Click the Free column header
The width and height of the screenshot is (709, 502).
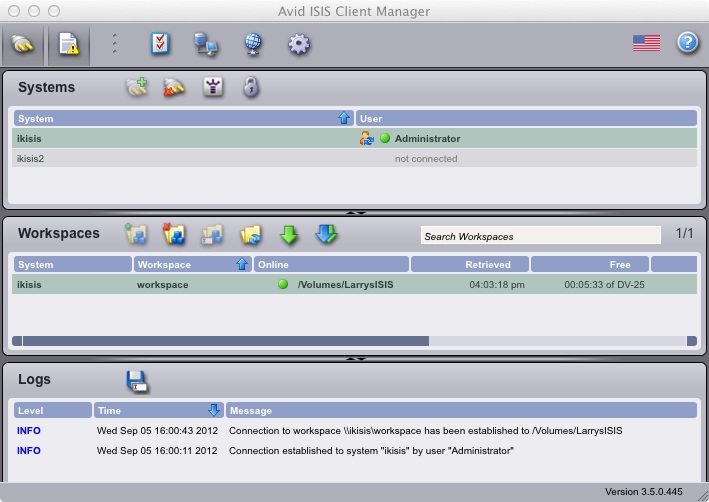[590, 265]
